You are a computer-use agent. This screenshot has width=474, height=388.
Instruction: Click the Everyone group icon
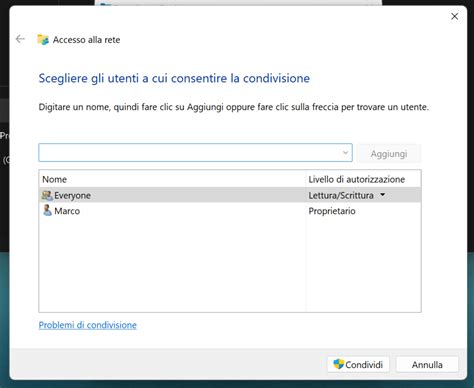pyautogui.click(x=47, y=195)
